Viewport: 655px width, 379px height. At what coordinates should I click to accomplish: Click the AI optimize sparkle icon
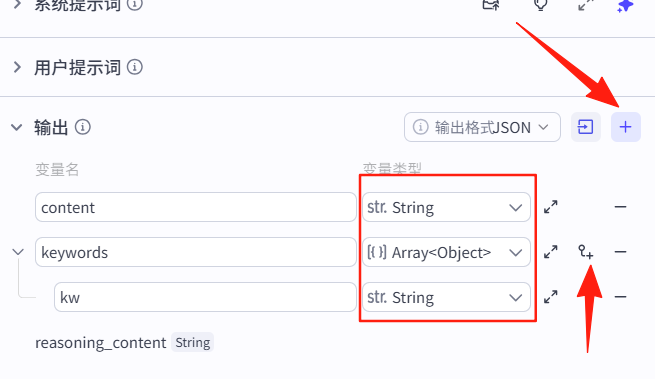625,6
